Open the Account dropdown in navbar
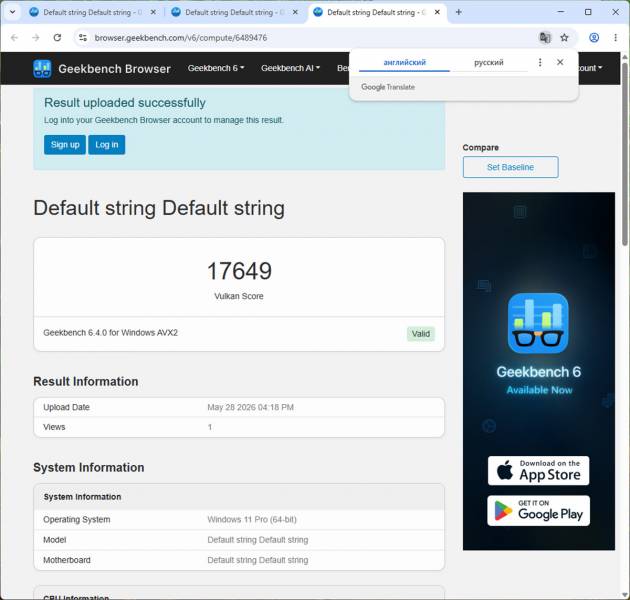630x600 pixels. (589, 68)
